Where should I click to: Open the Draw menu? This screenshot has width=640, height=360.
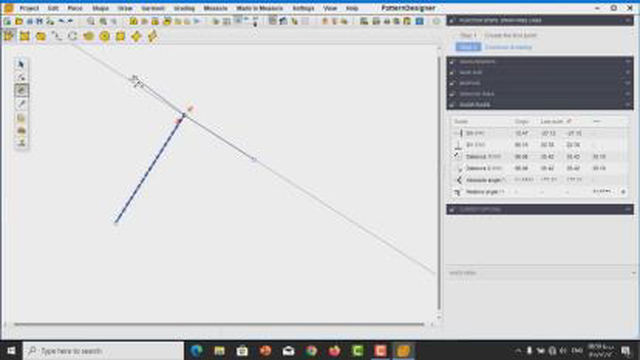coord(125,8)
